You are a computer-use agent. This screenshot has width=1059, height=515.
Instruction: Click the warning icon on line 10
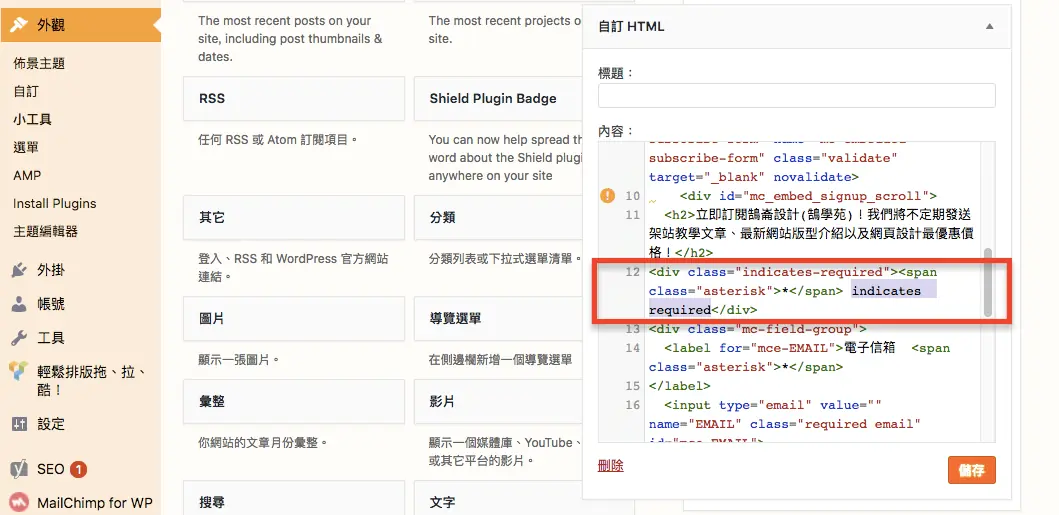point(608,196)
